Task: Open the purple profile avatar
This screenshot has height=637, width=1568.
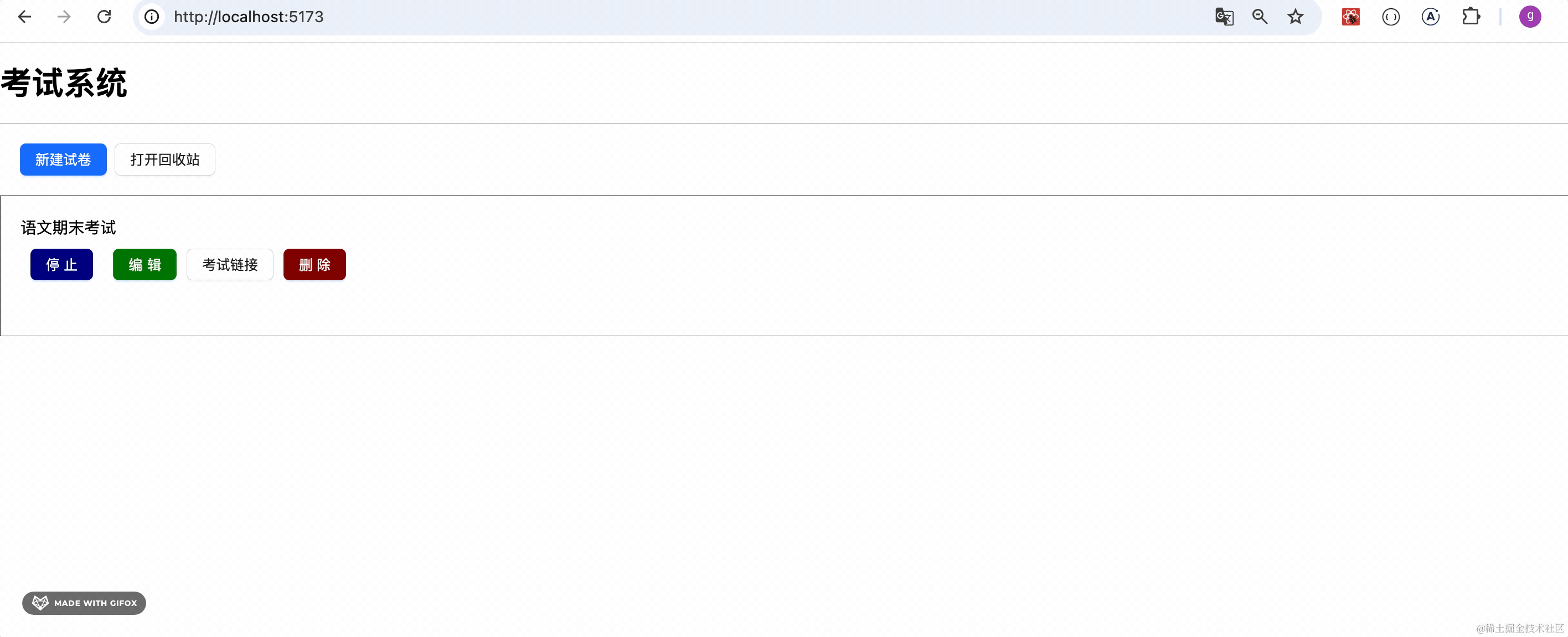Action: pos(1530,17)
